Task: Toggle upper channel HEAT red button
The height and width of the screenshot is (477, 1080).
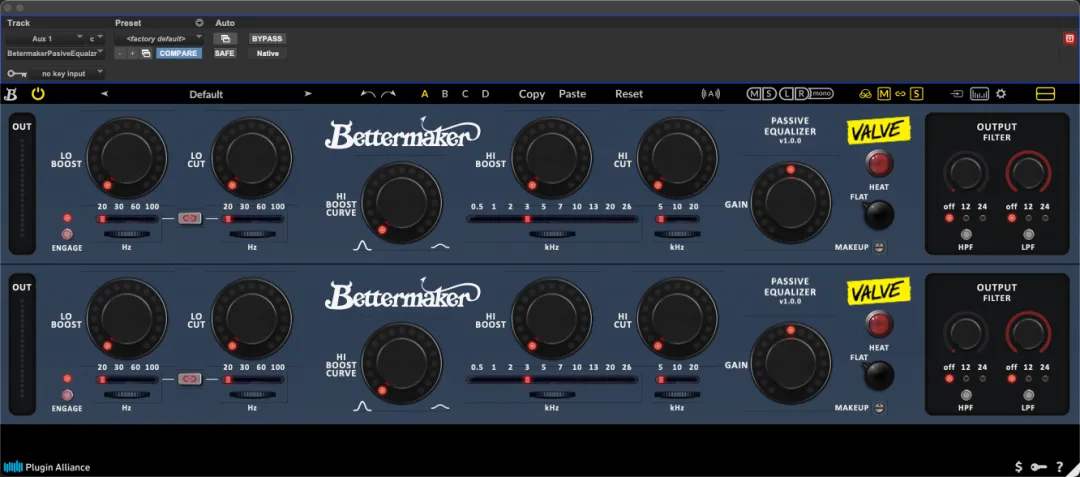Action: click(879, 165)
